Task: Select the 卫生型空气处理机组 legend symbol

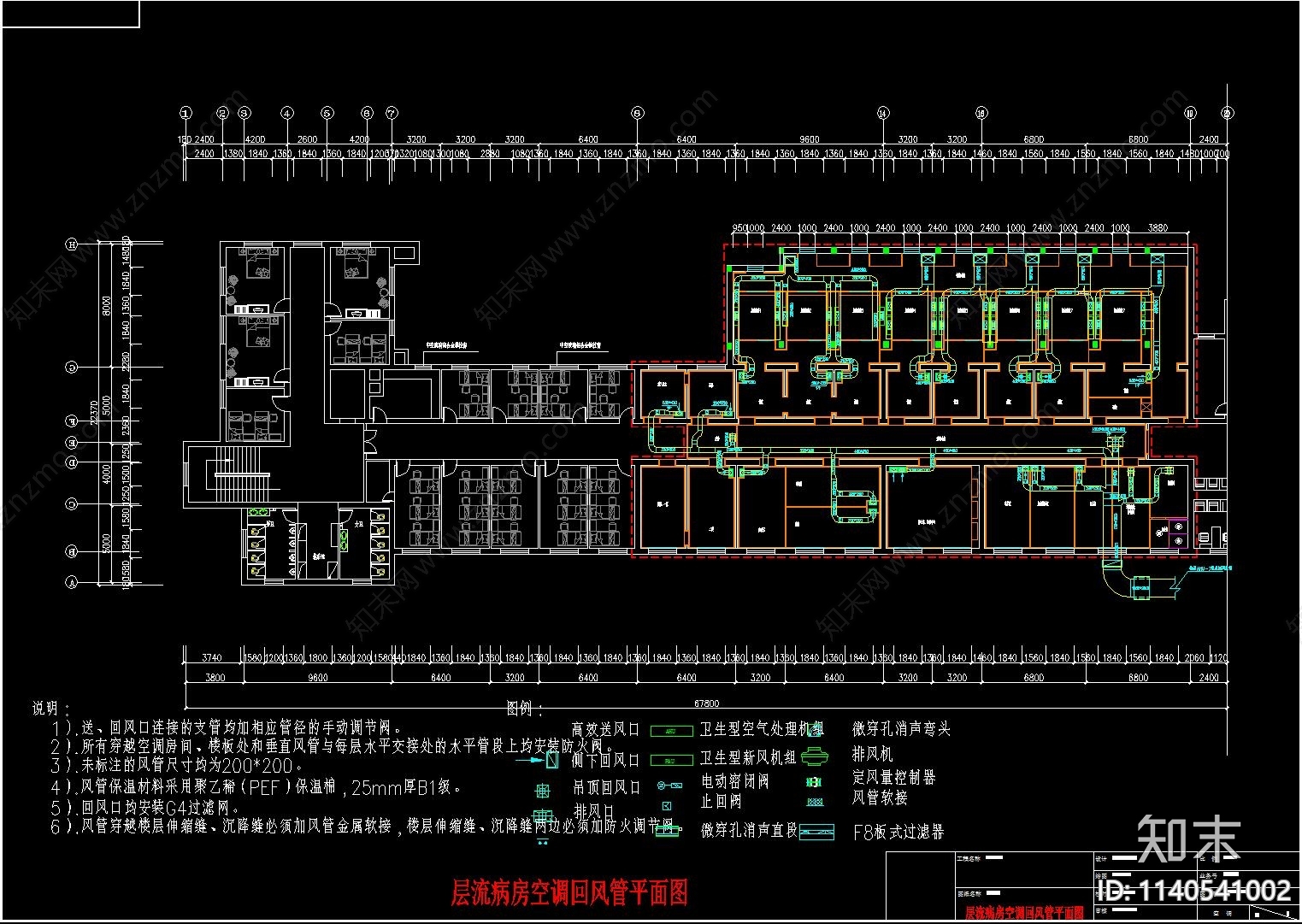Action: click(x=672, y=731)
